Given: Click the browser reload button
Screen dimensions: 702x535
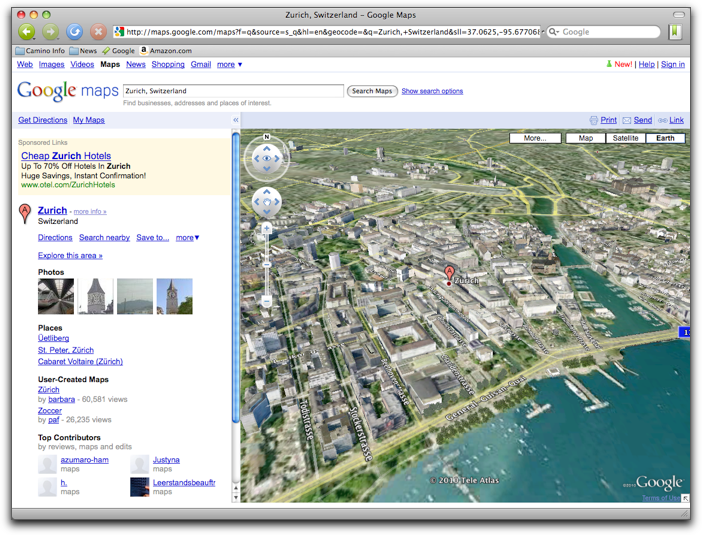Looking at the screenshot, I should [75, 32].
